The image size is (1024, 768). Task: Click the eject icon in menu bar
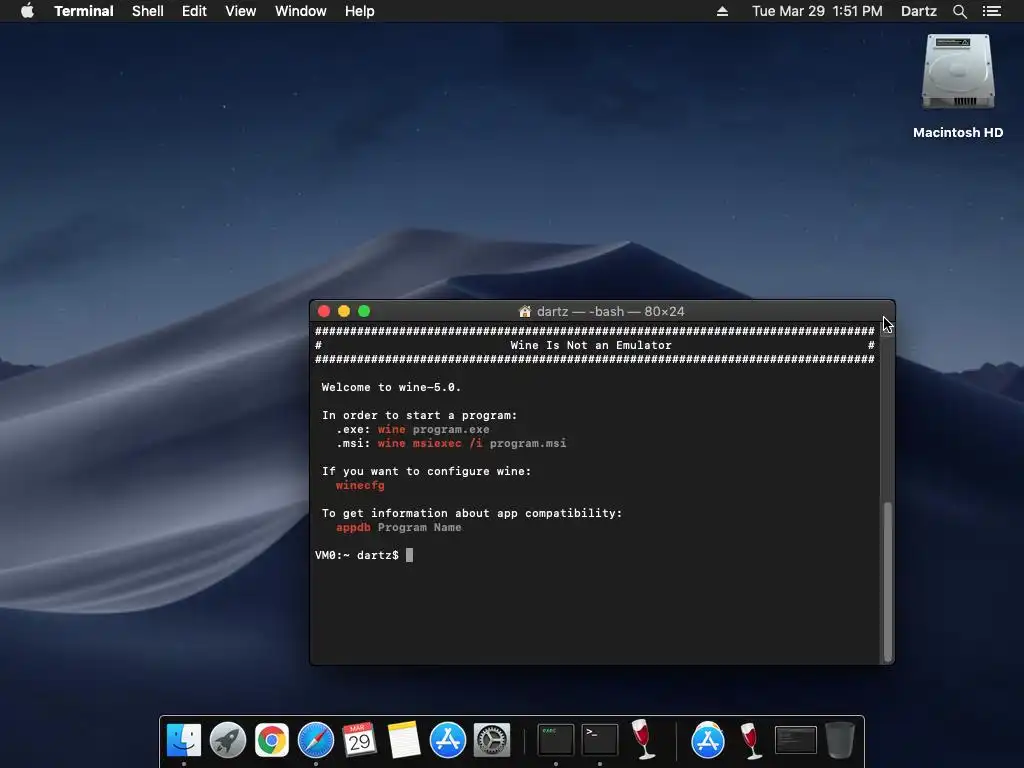(722, 11)
